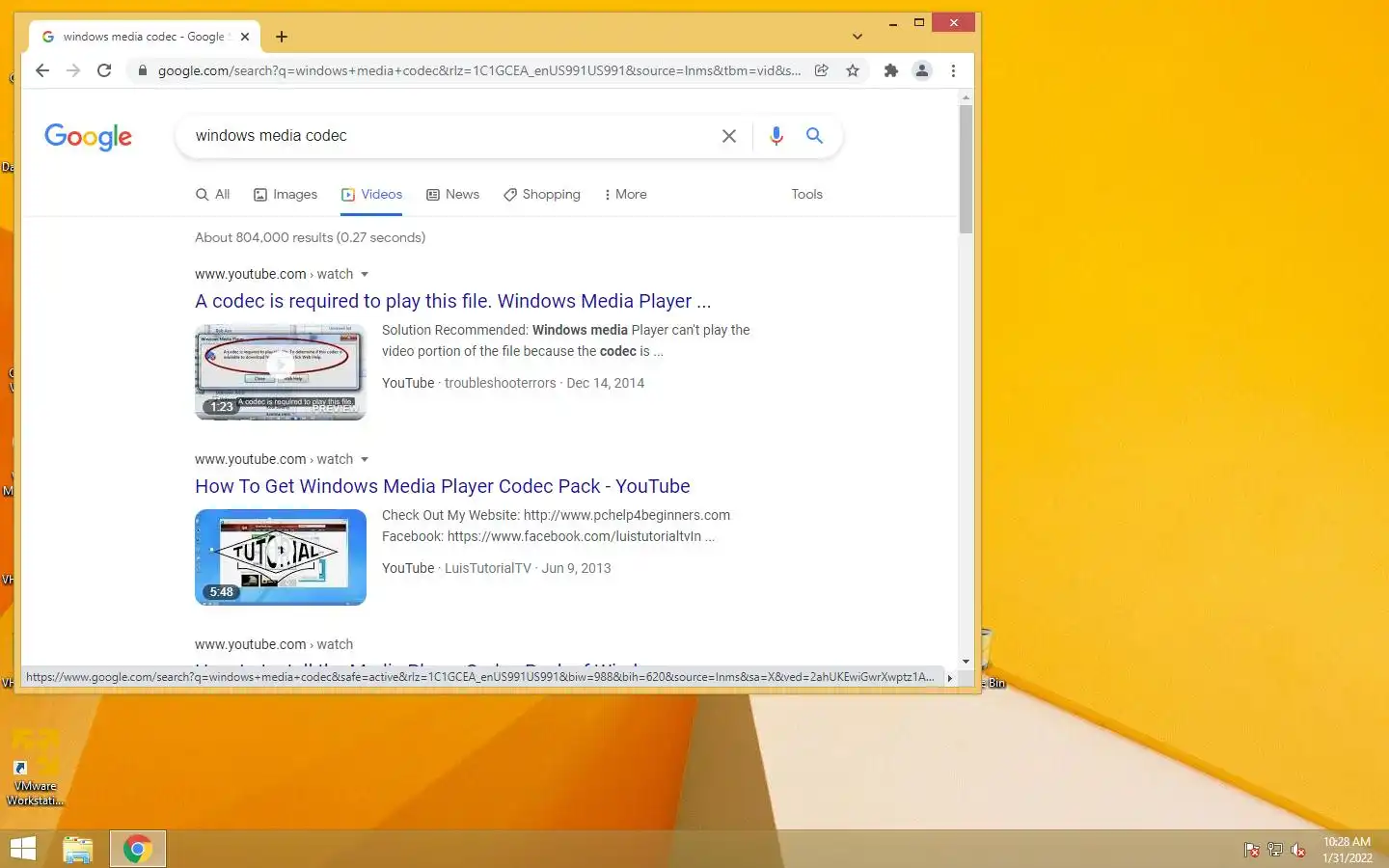The image size is (1389, 868).
Task: Open the network icon in system tray
Action: pyautogui.click(x=1274, y=850)
